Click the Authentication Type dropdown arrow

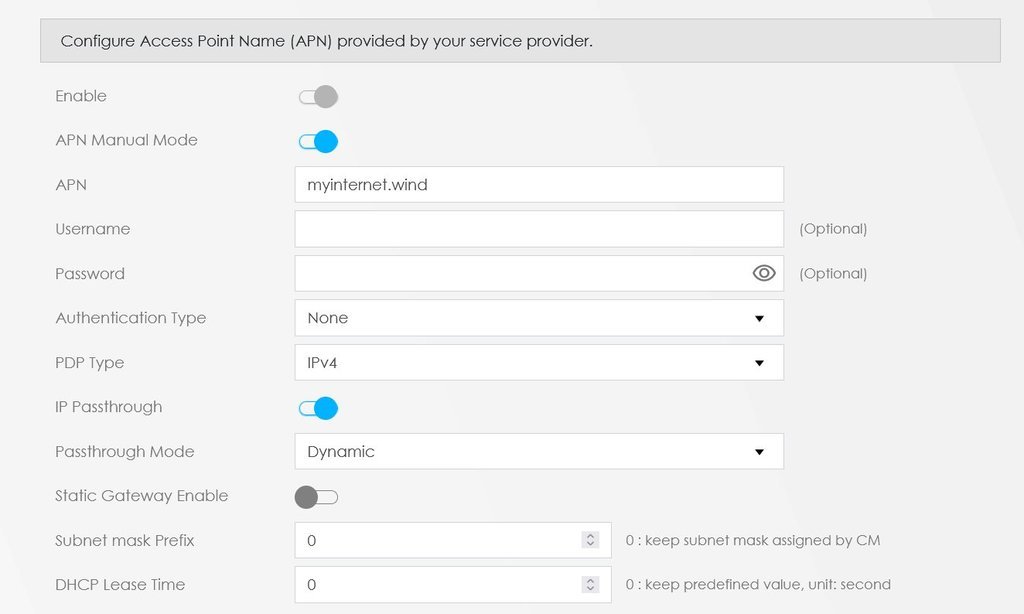click(x=759, y=319)
